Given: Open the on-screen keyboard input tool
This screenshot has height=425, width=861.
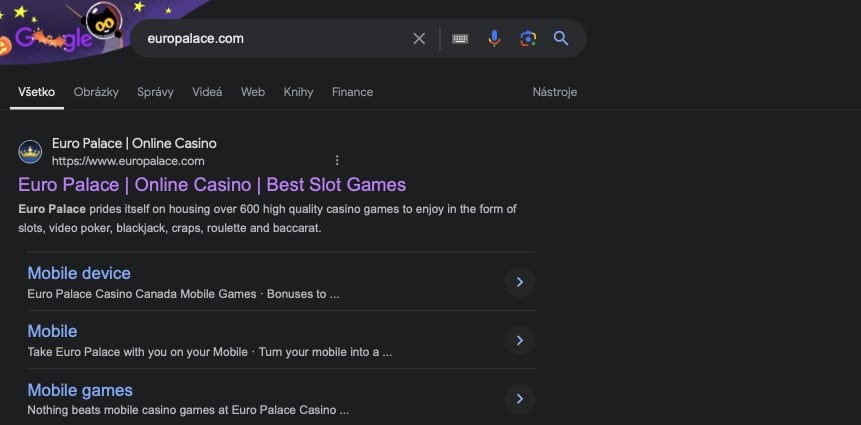Looking at the screenshot, I should (x=460, y=38).
